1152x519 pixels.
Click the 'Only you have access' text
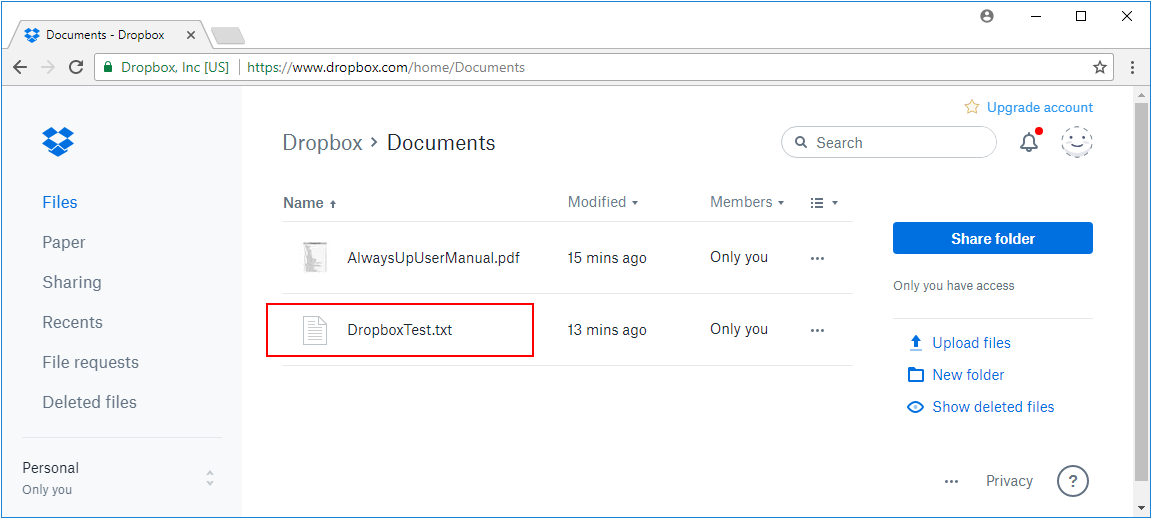[954, 286]
